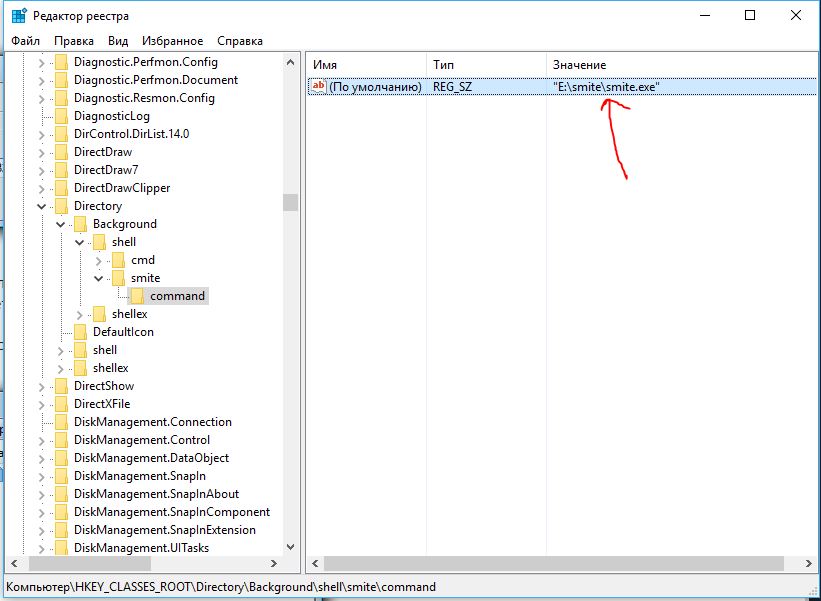Select the DiskManagement.SnapInComponent key
Viewport: 821px width, 601px height.
(x=172, y=512)
